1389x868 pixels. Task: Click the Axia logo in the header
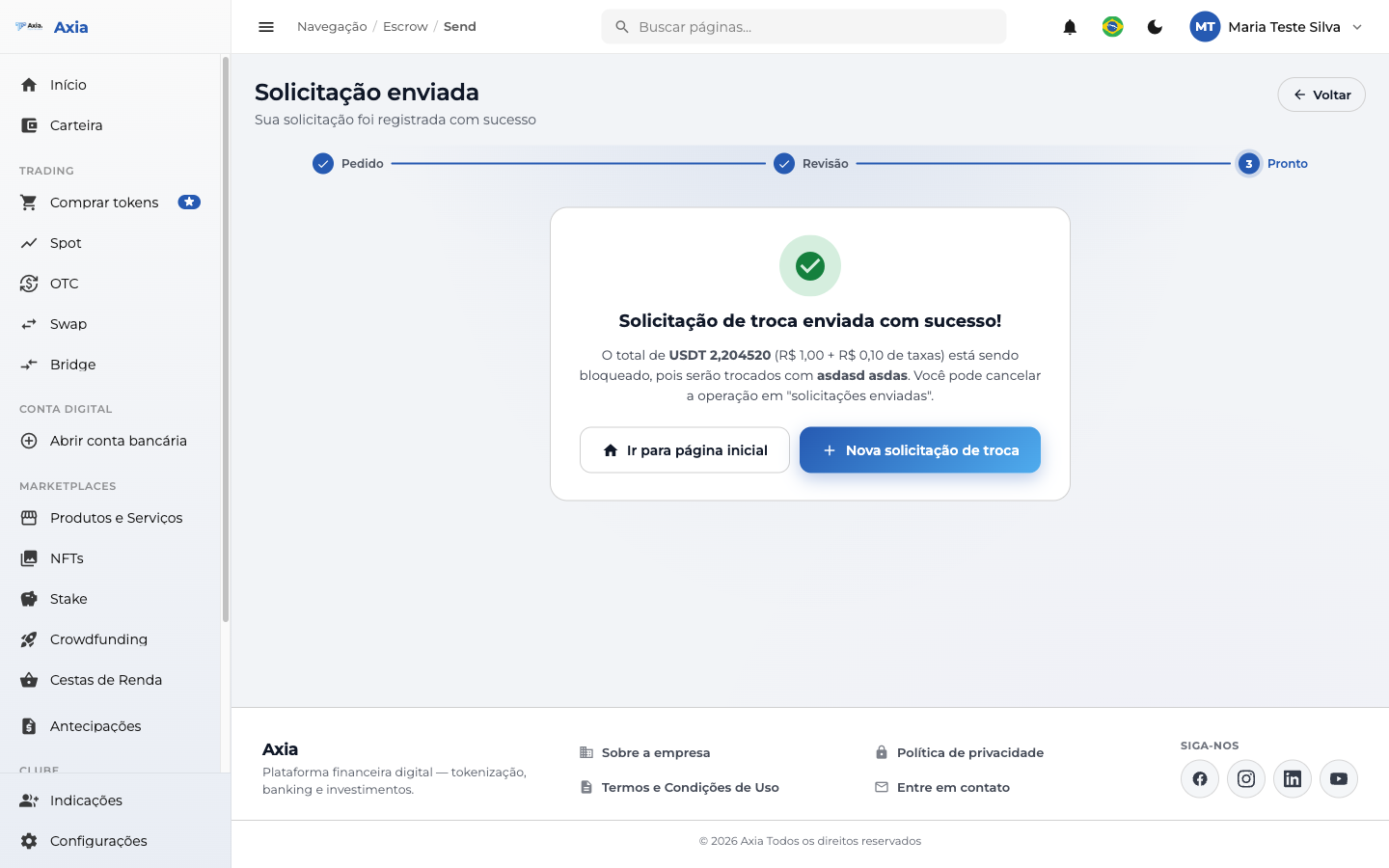[x=52, y=27]
